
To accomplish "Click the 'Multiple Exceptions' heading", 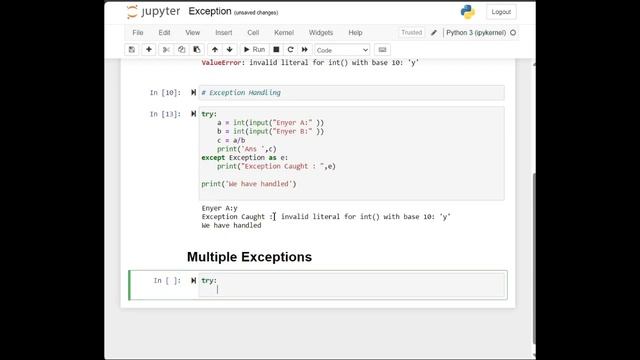I will tap(249, 257).
